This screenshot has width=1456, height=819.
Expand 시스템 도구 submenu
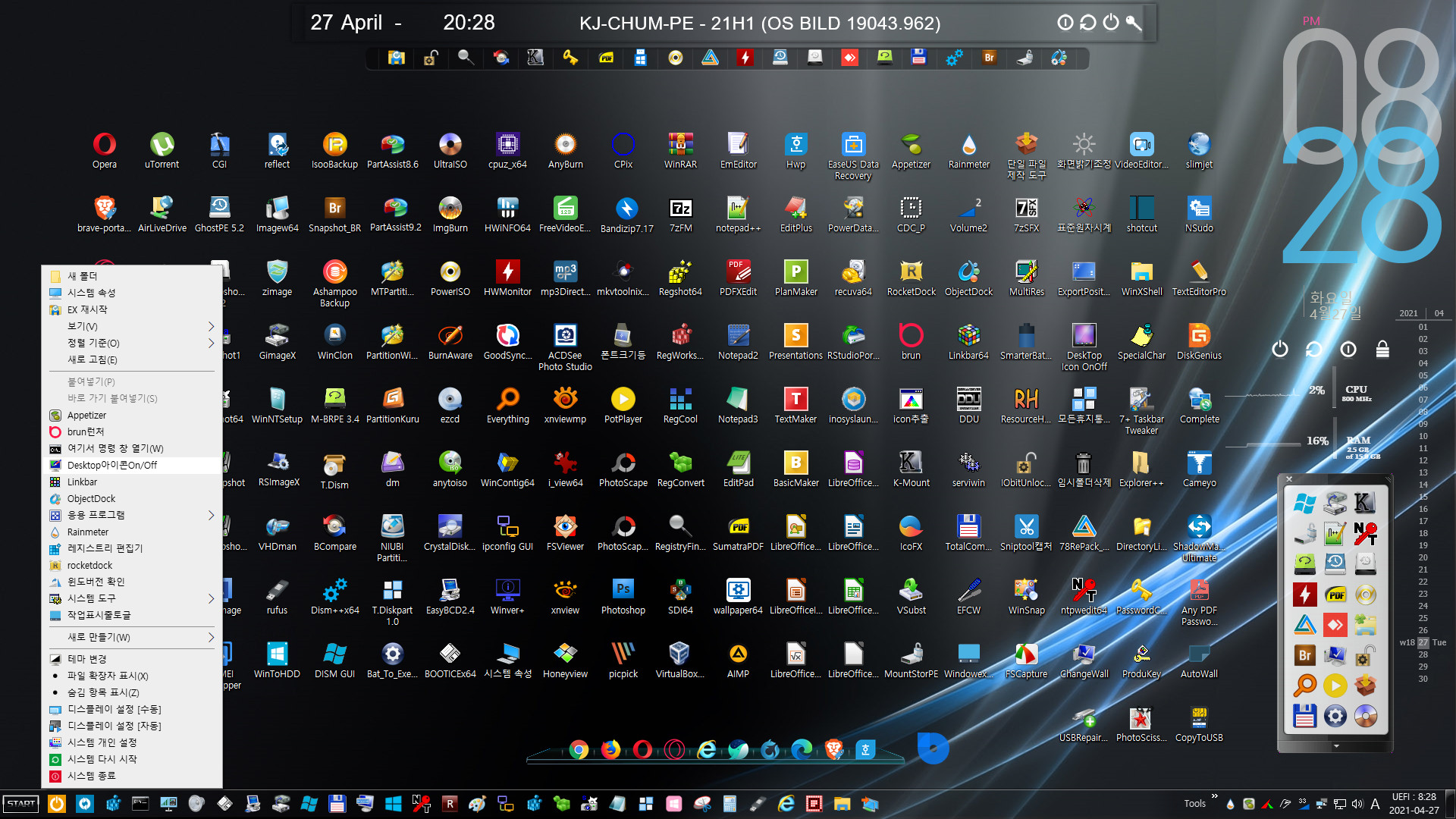tap(132, 598)
